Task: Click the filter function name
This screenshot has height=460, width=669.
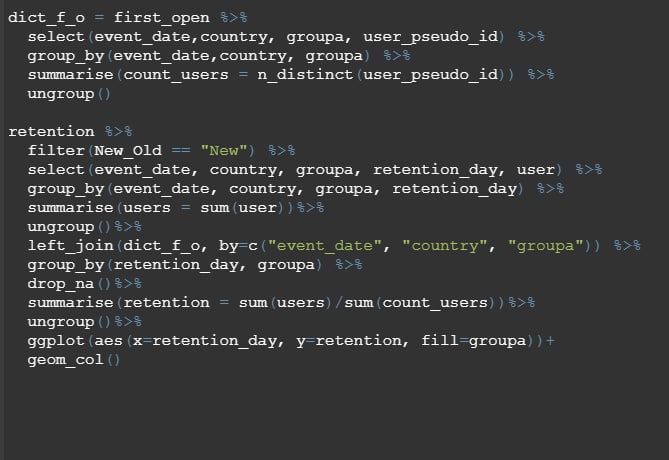Action: [56, 151]
